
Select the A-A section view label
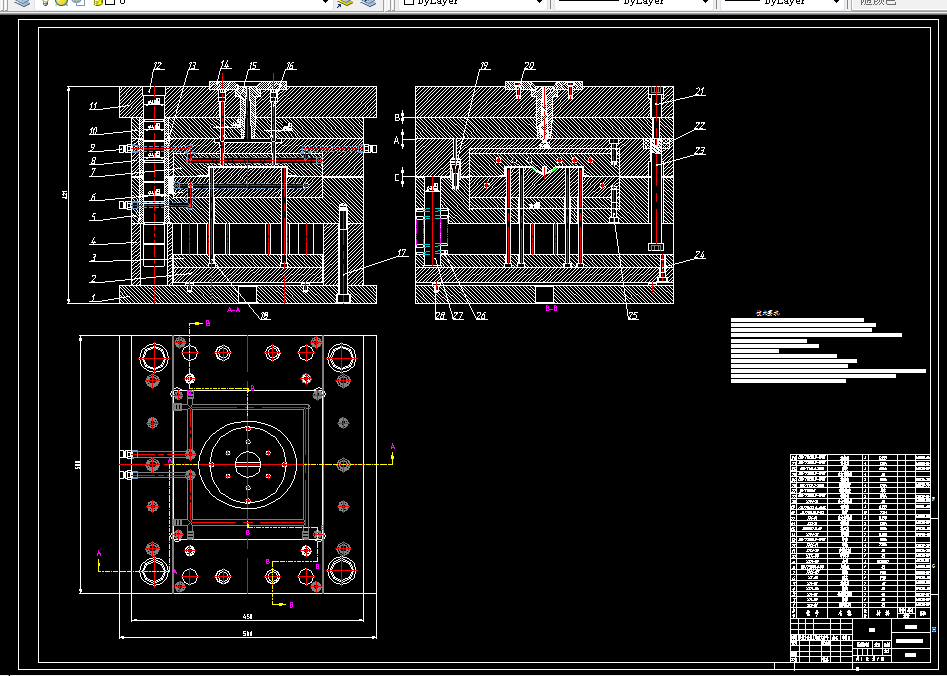[x=234, y=309]
